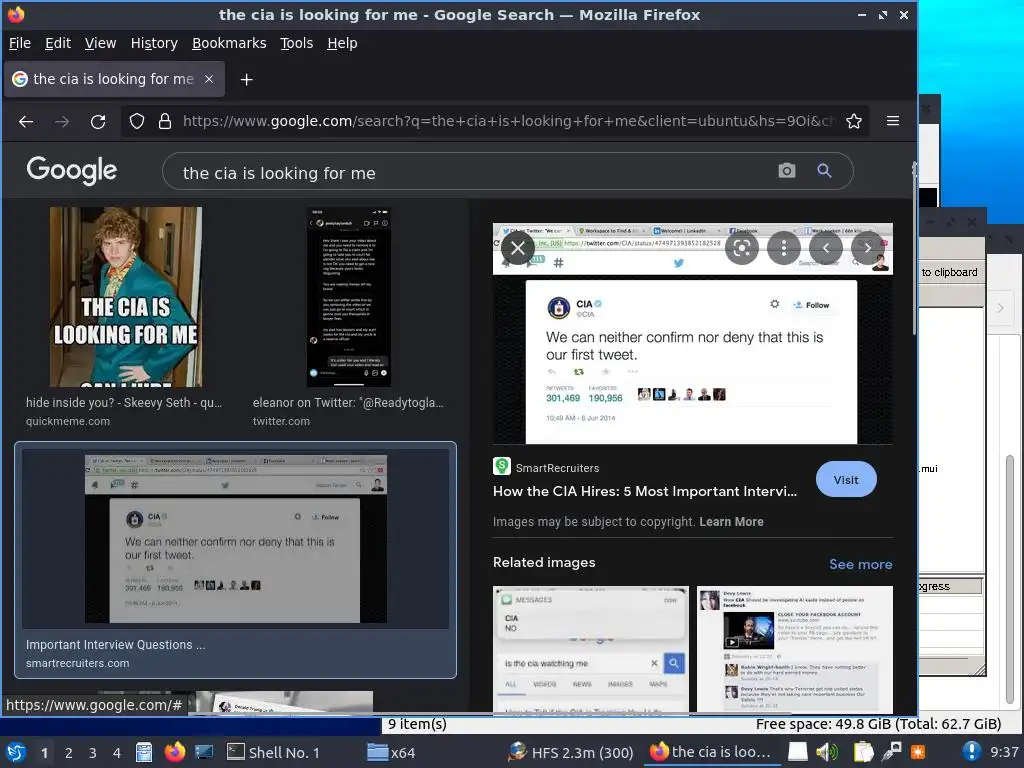The image size is (1024, 768).
Task: Open the Edit menu
Action: point(57,43)
